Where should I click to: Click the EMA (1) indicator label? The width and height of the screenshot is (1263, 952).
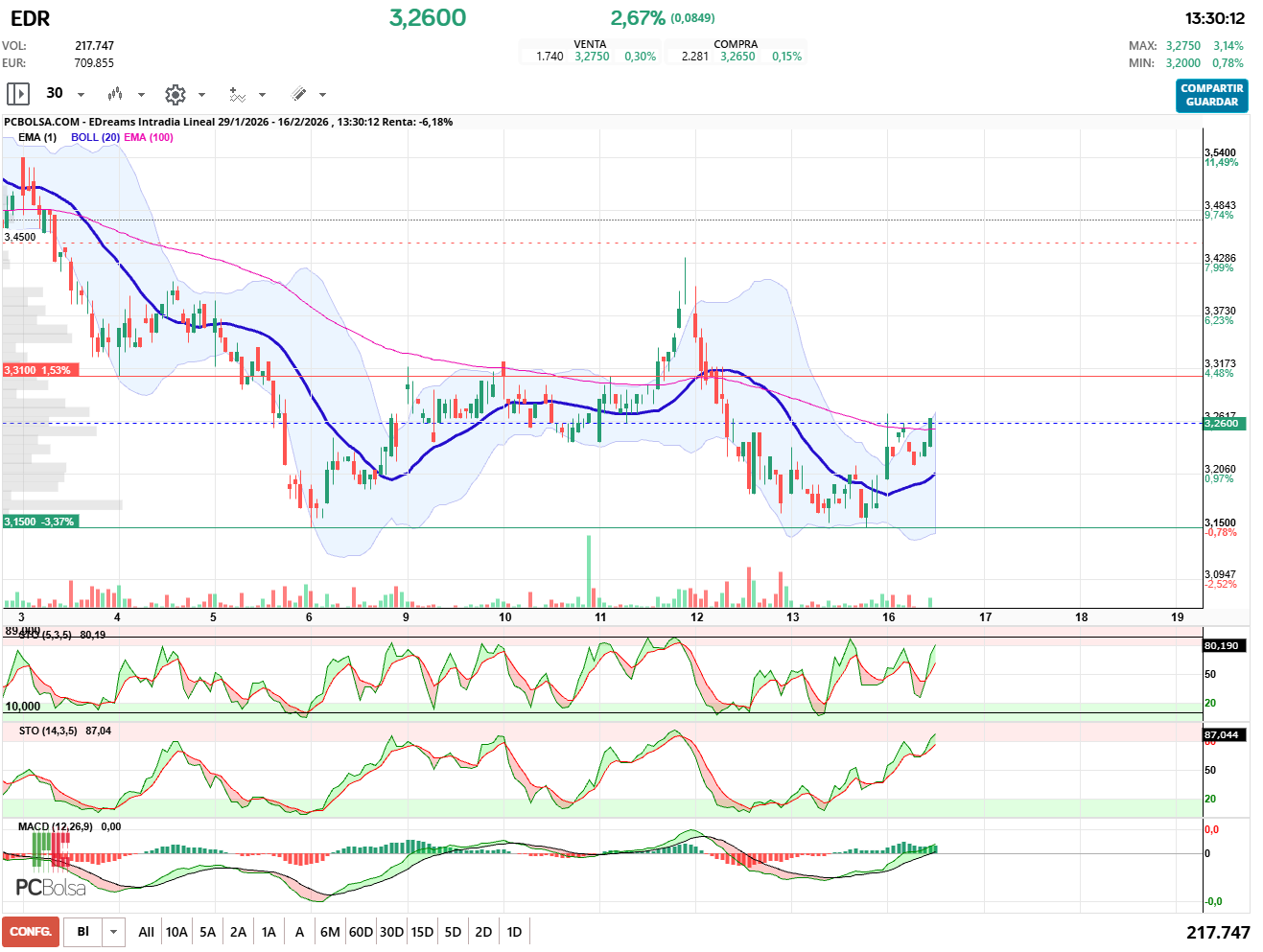pos(37,137)
